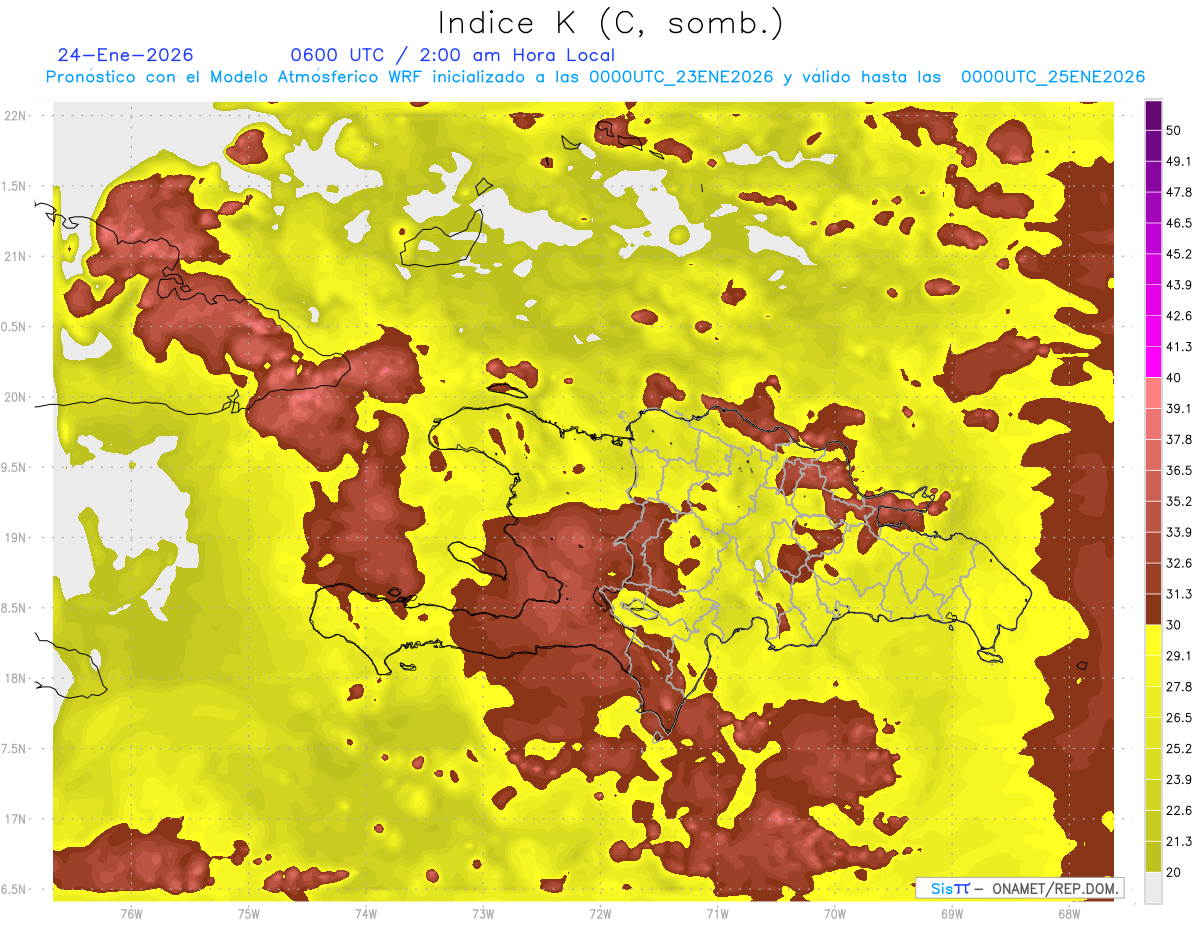This screenshot has width=1200, height=927.
Task: Select the "33.9" colorbar value
Action: [1179, 532]
